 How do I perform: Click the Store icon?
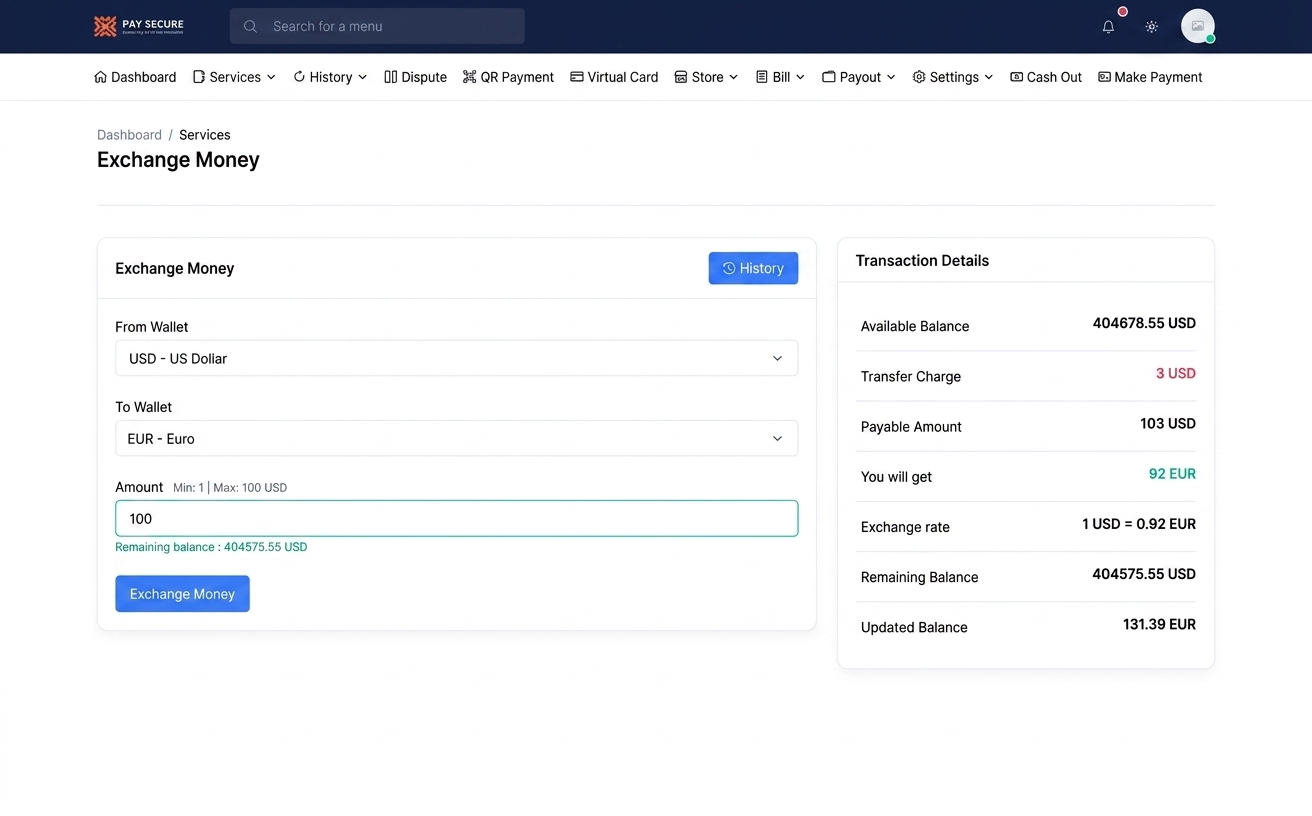click(681, 77)
